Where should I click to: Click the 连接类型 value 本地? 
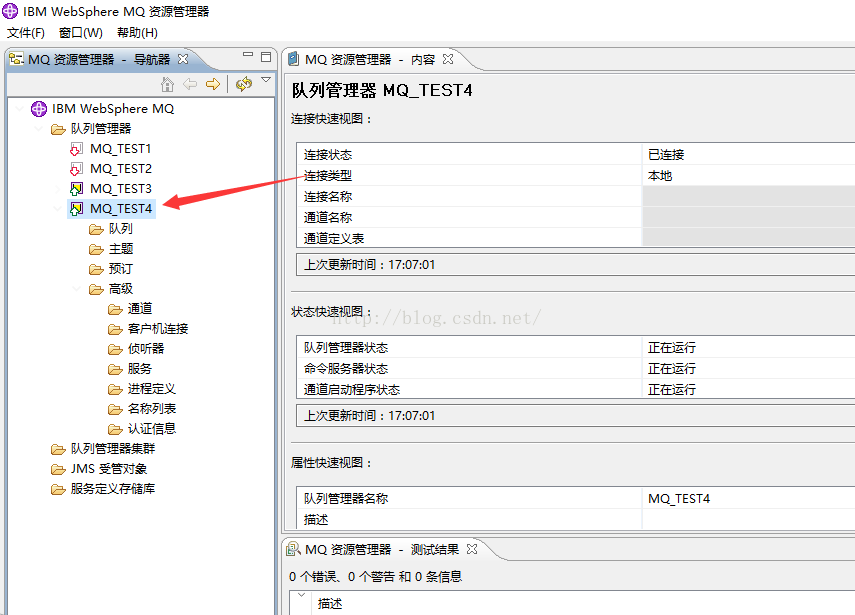click(660, 176)
